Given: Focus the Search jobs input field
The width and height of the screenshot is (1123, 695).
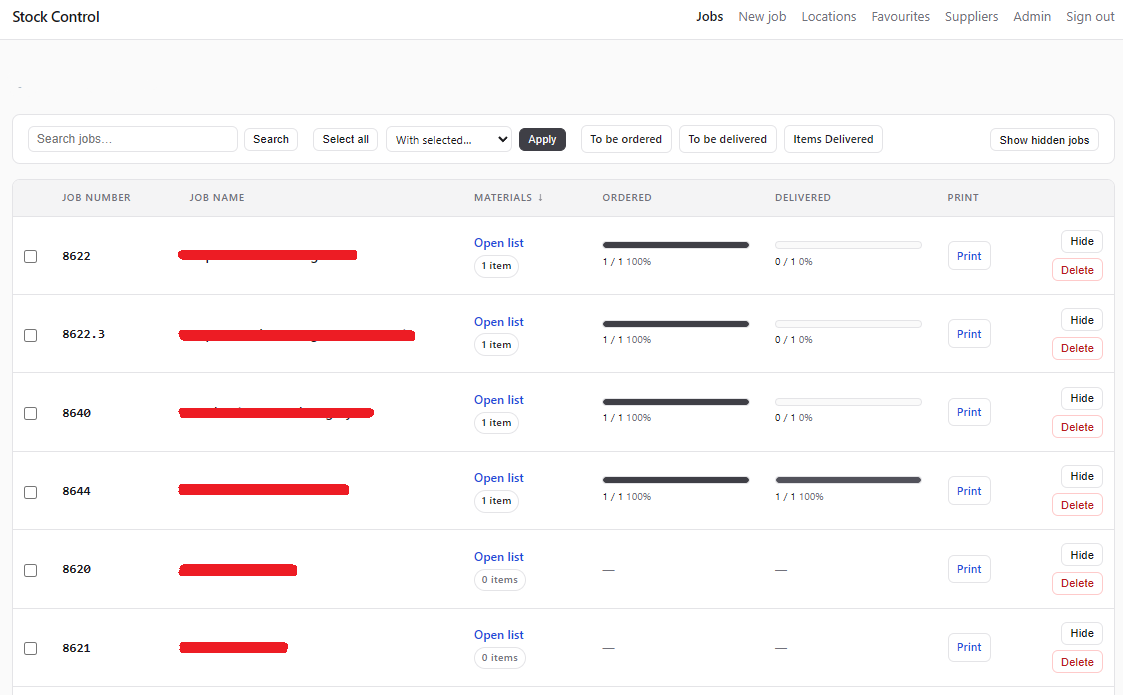Looking at the screenshot, I should tap(132, 139).
